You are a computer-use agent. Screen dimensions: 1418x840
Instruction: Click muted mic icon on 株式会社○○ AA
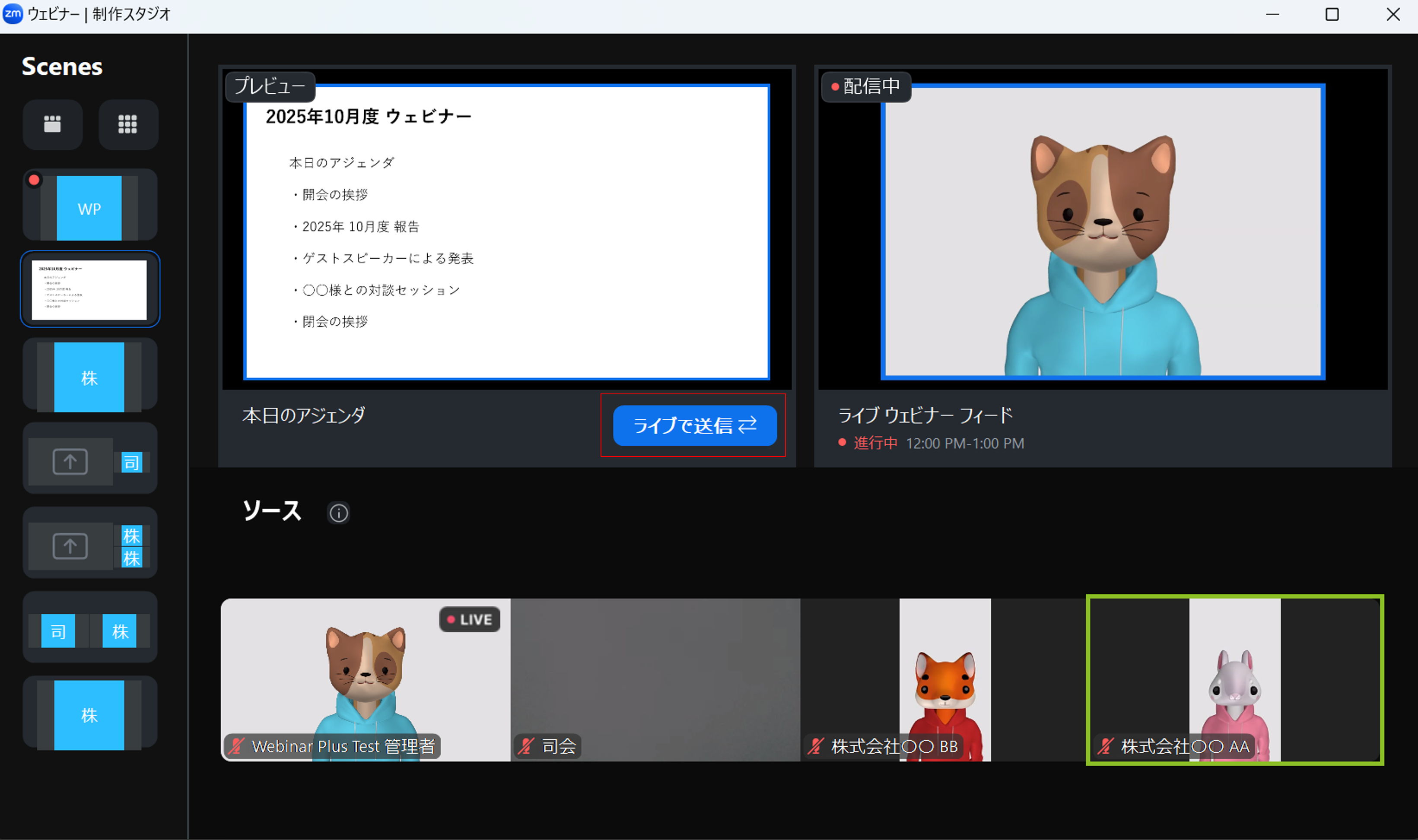click(1106, 746)
